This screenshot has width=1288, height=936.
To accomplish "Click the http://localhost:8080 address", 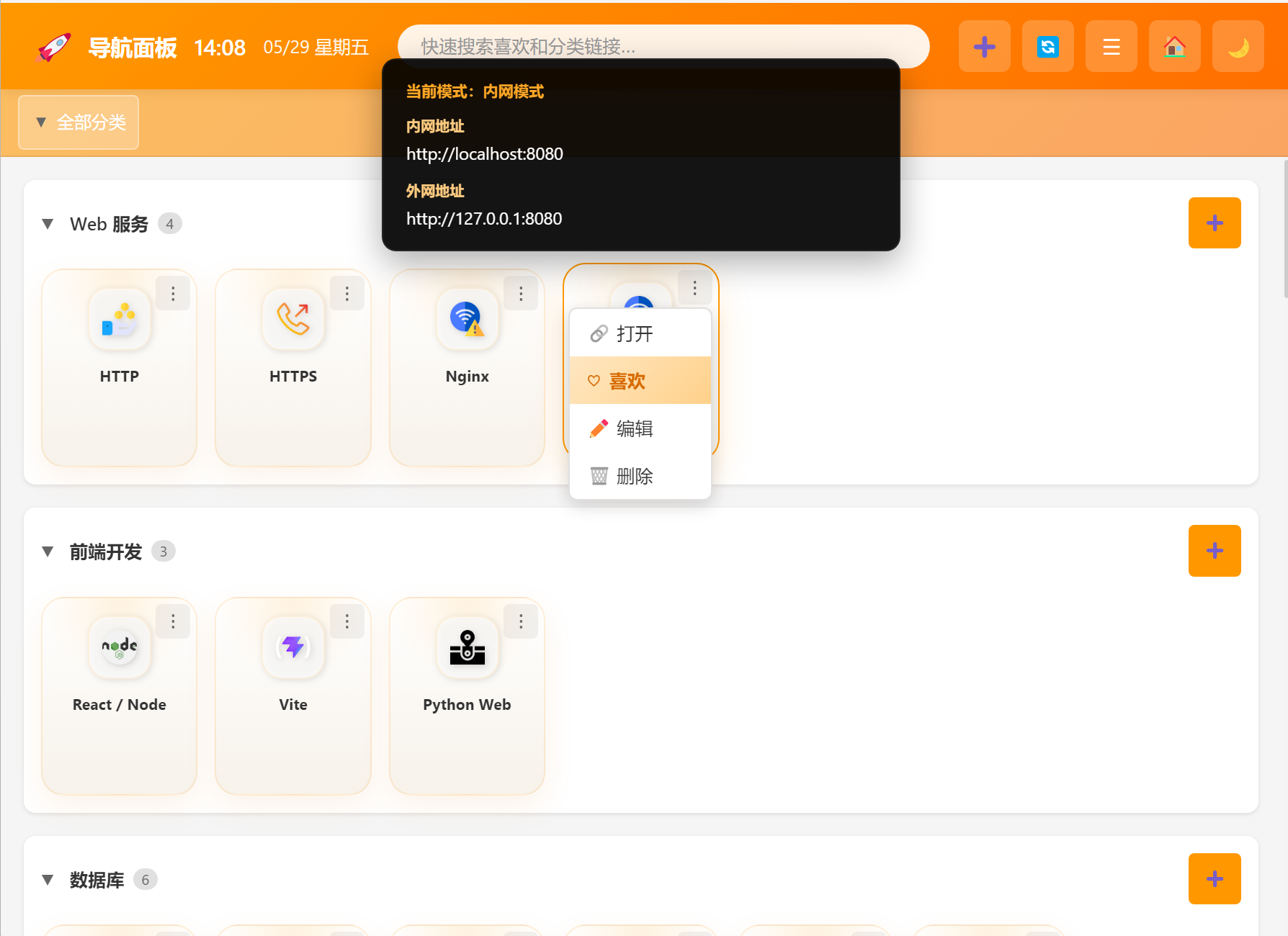I will click(485, 154).
